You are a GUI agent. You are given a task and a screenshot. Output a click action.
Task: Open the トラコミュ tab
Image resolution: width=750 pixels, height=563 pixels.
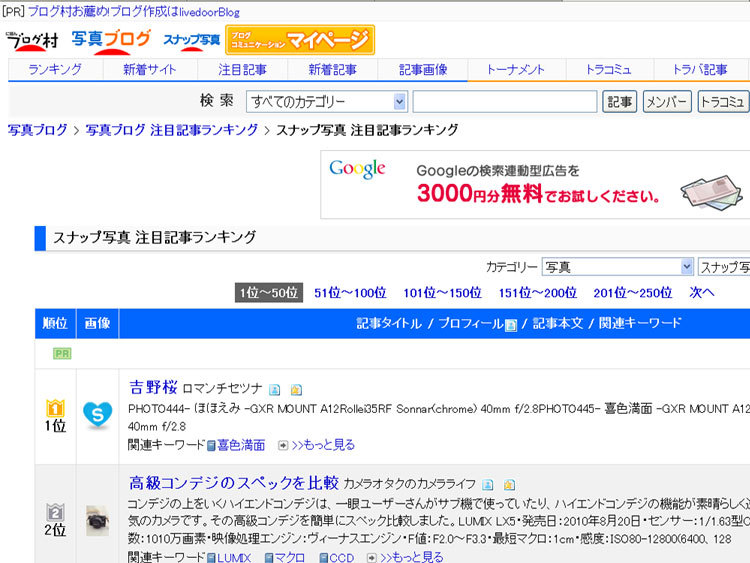pos(609,70)
